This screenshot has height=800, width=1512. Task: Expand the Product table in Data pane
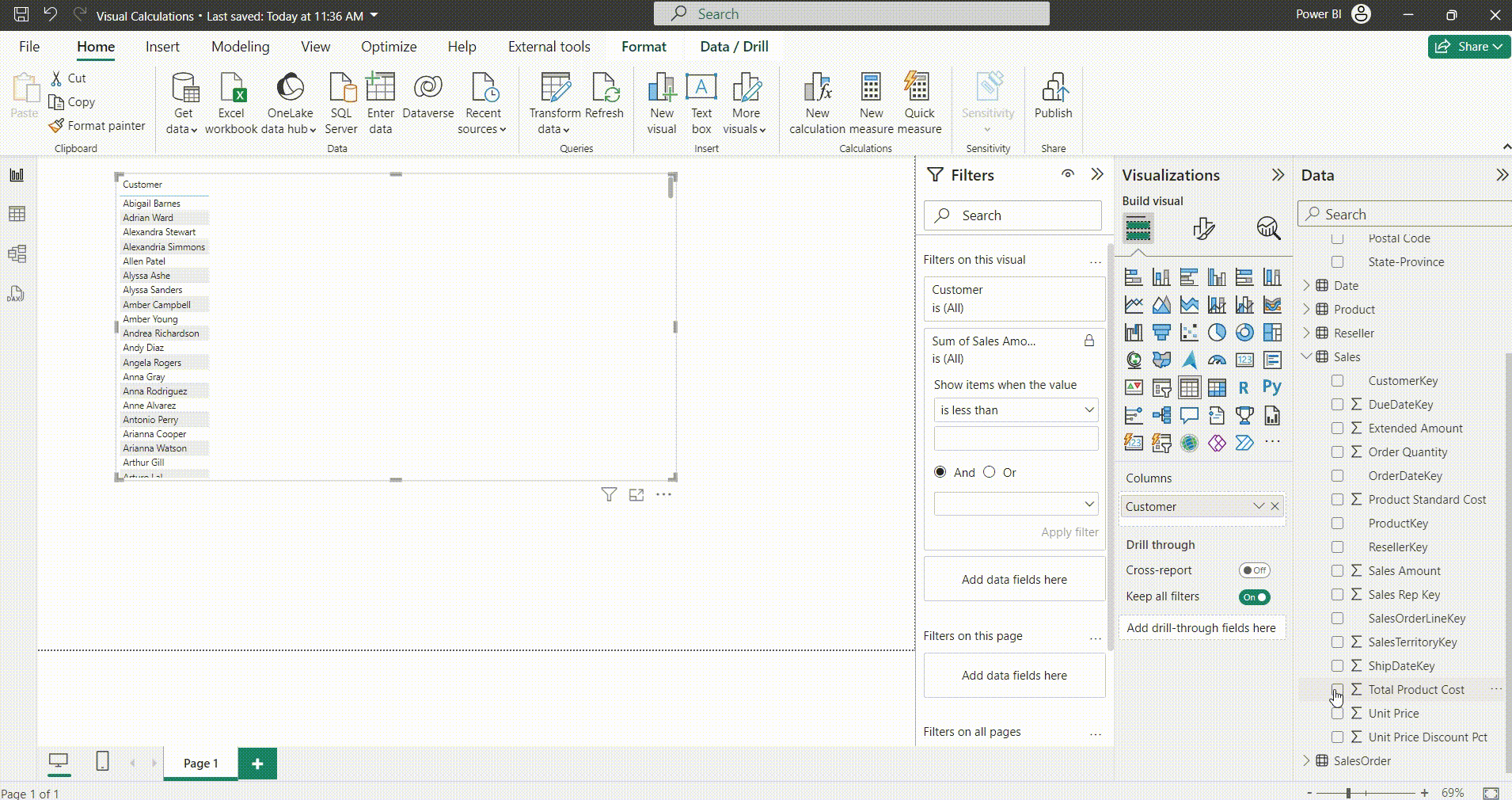click(1306, 309)
